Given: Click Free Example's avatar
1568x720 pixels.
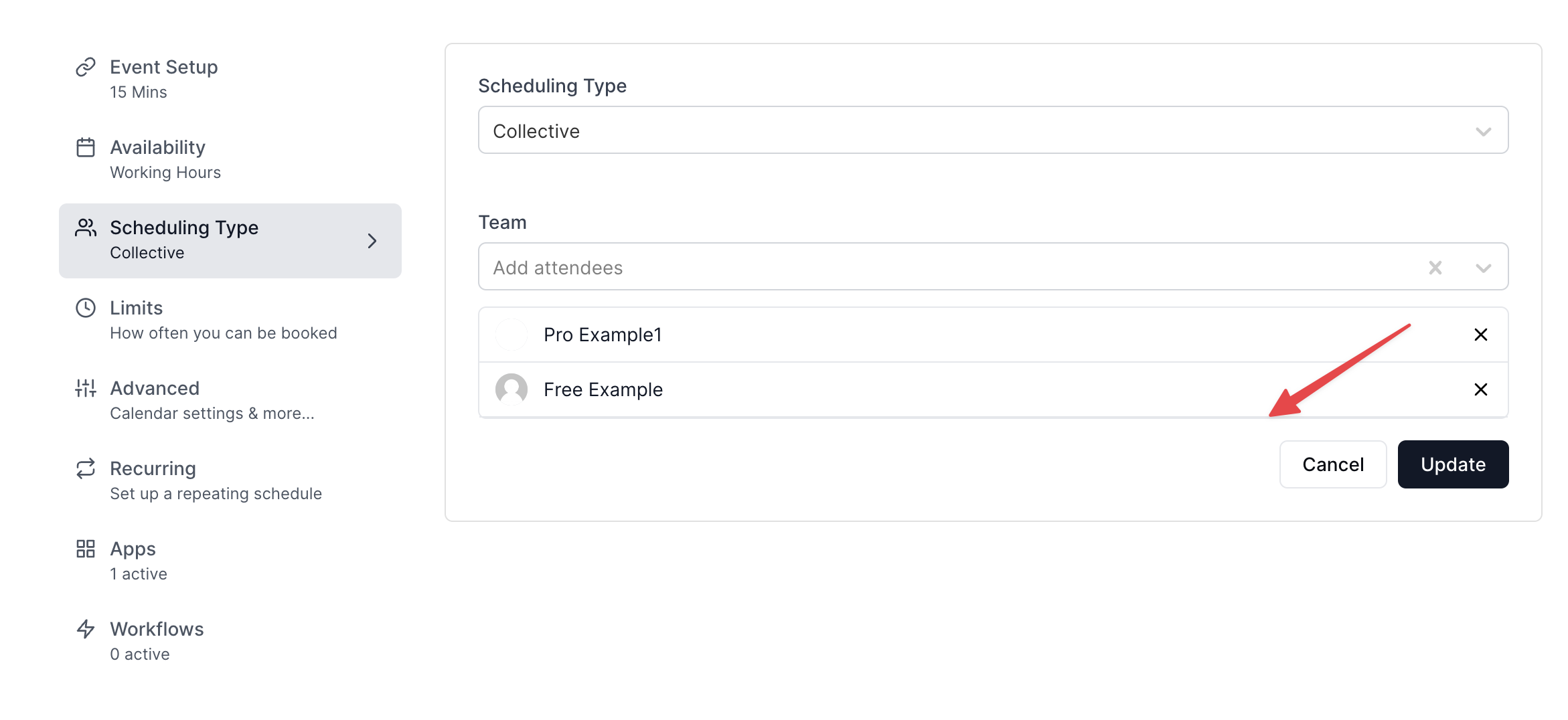Looking at the screenshot, I should (x=512, y=389).
